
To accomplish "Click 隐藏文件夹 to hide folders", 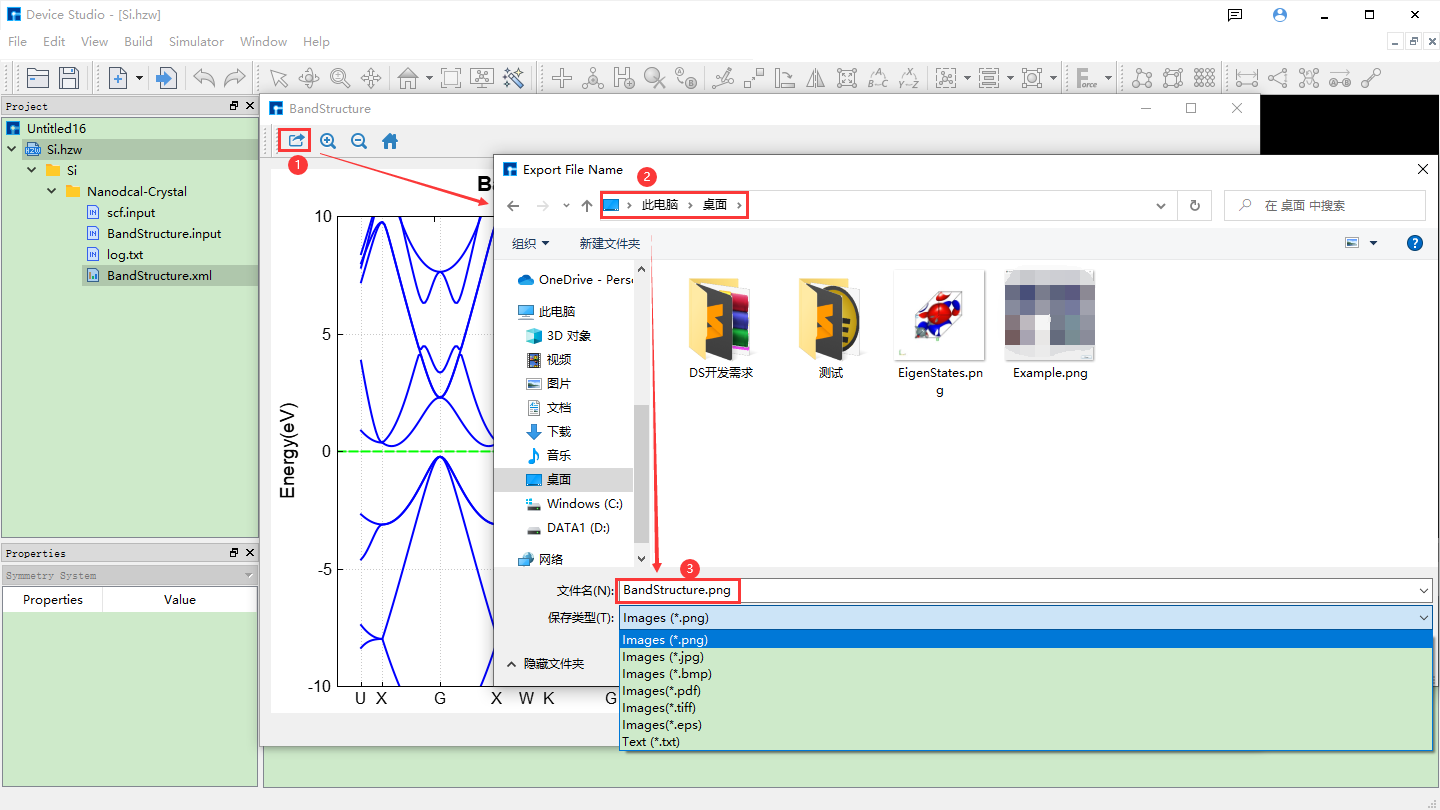I will pos(545,664).
